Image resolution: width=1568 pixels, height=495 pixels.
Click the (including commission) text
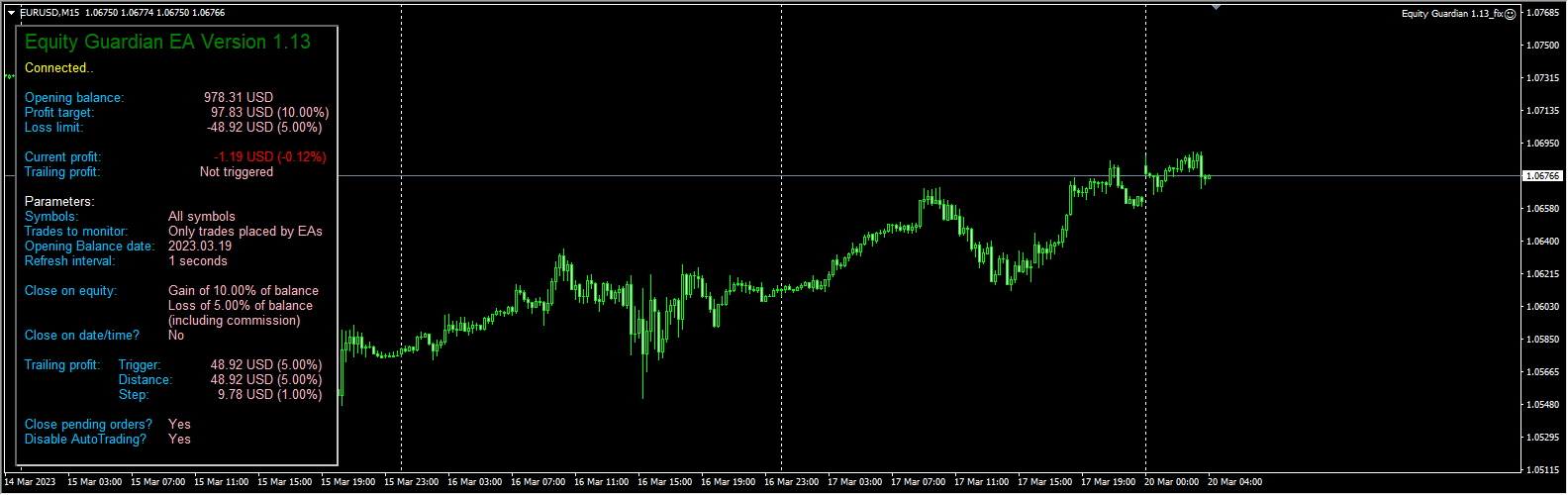point(235,321)
